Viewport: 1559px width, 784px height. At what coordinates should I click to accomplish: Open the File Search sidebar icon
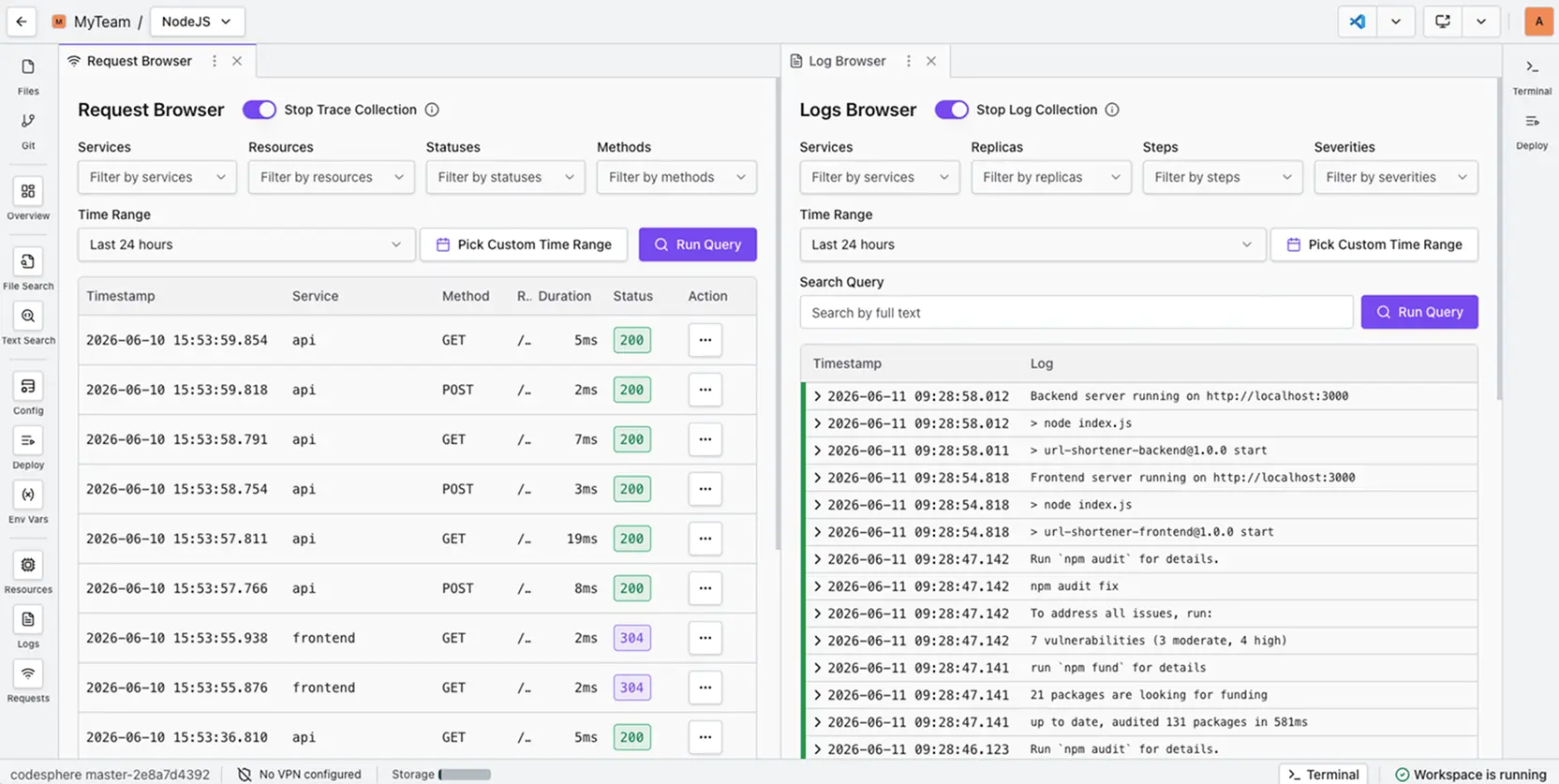click(28, 270)
